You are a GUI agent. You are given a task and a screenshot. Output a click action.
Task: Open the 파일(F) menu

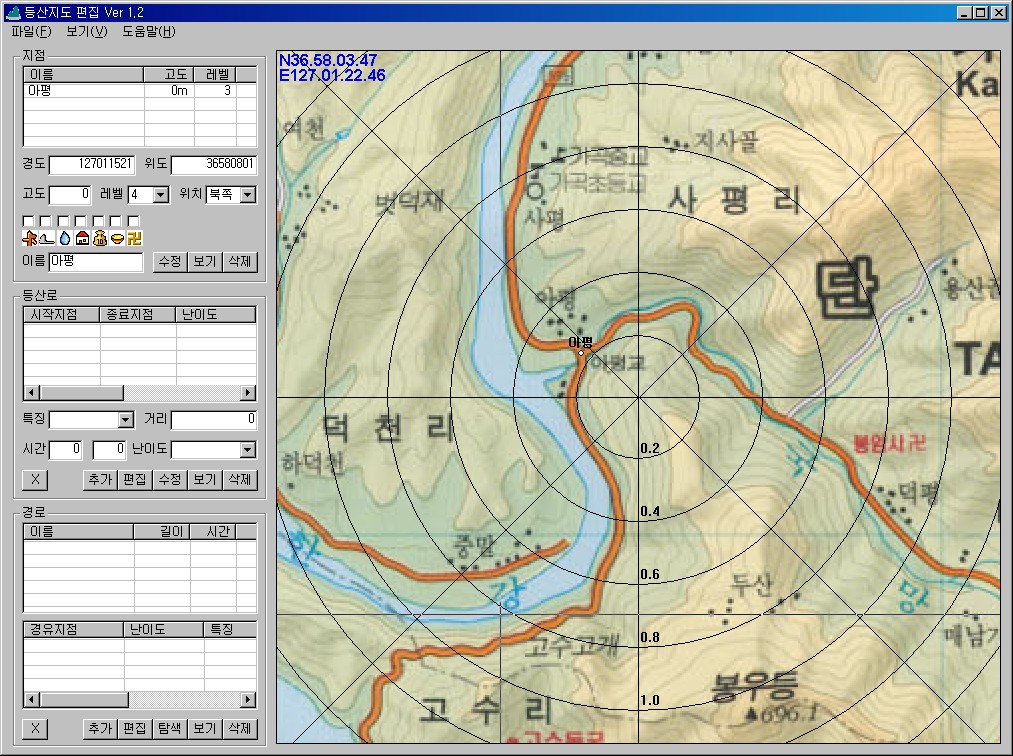[x=31, y=31]
